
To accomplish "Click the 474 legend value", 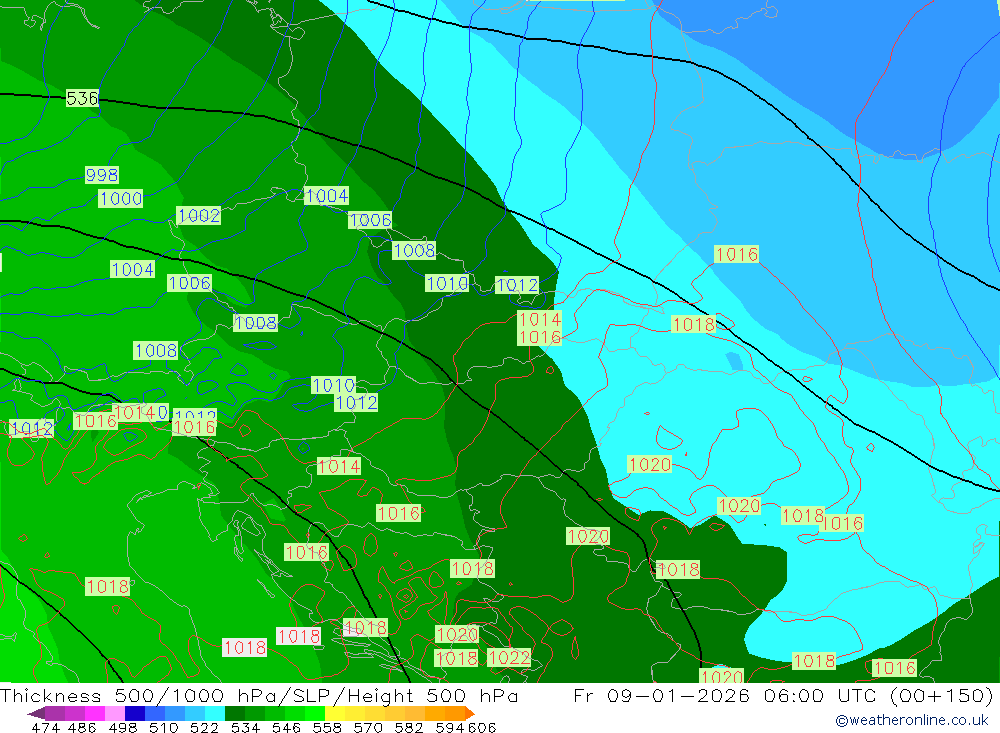I will coord(45,728).
